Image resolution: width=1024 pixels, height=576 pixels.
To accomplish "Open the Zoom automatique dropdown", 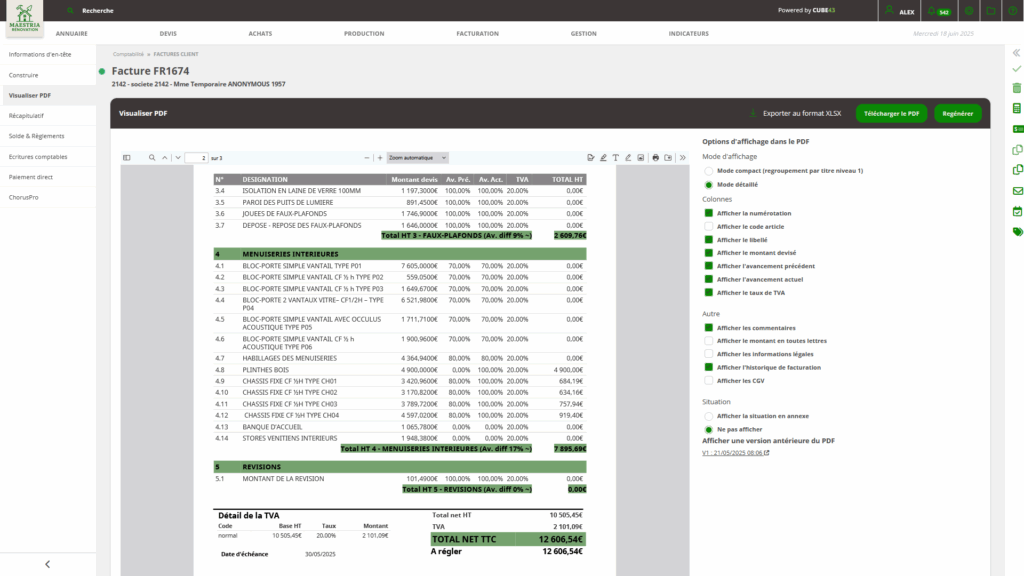I will [x=417, y=158].
